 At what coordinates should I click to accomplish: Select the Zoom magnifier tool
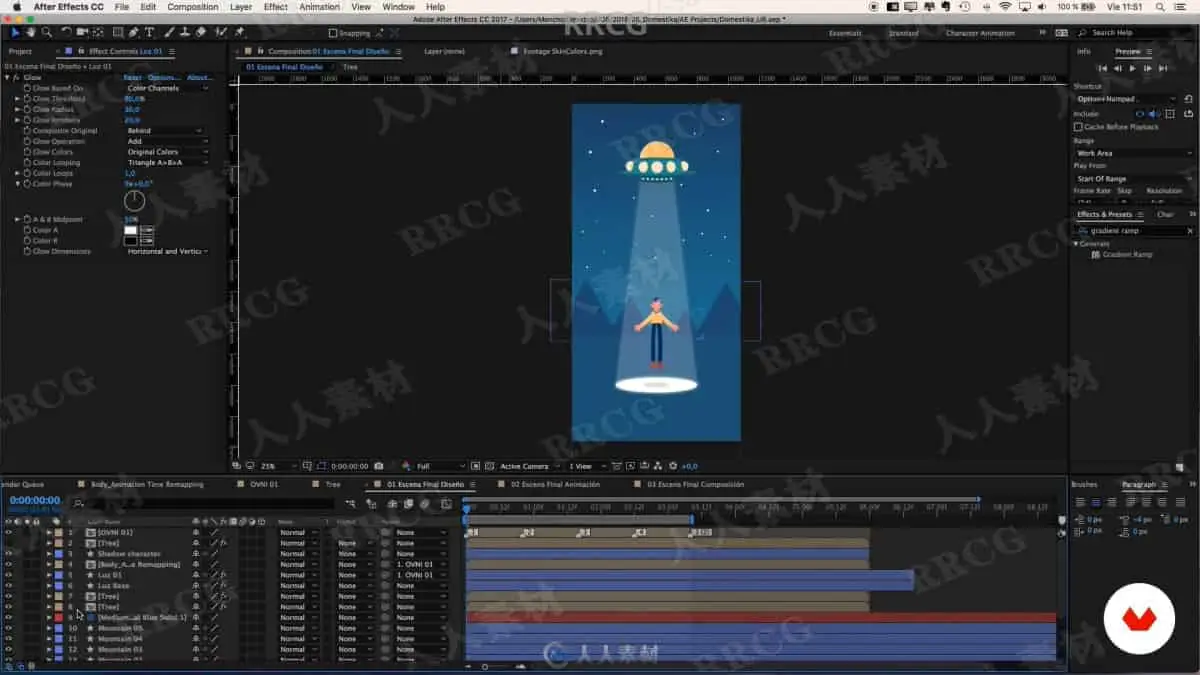tap(47, 32)
